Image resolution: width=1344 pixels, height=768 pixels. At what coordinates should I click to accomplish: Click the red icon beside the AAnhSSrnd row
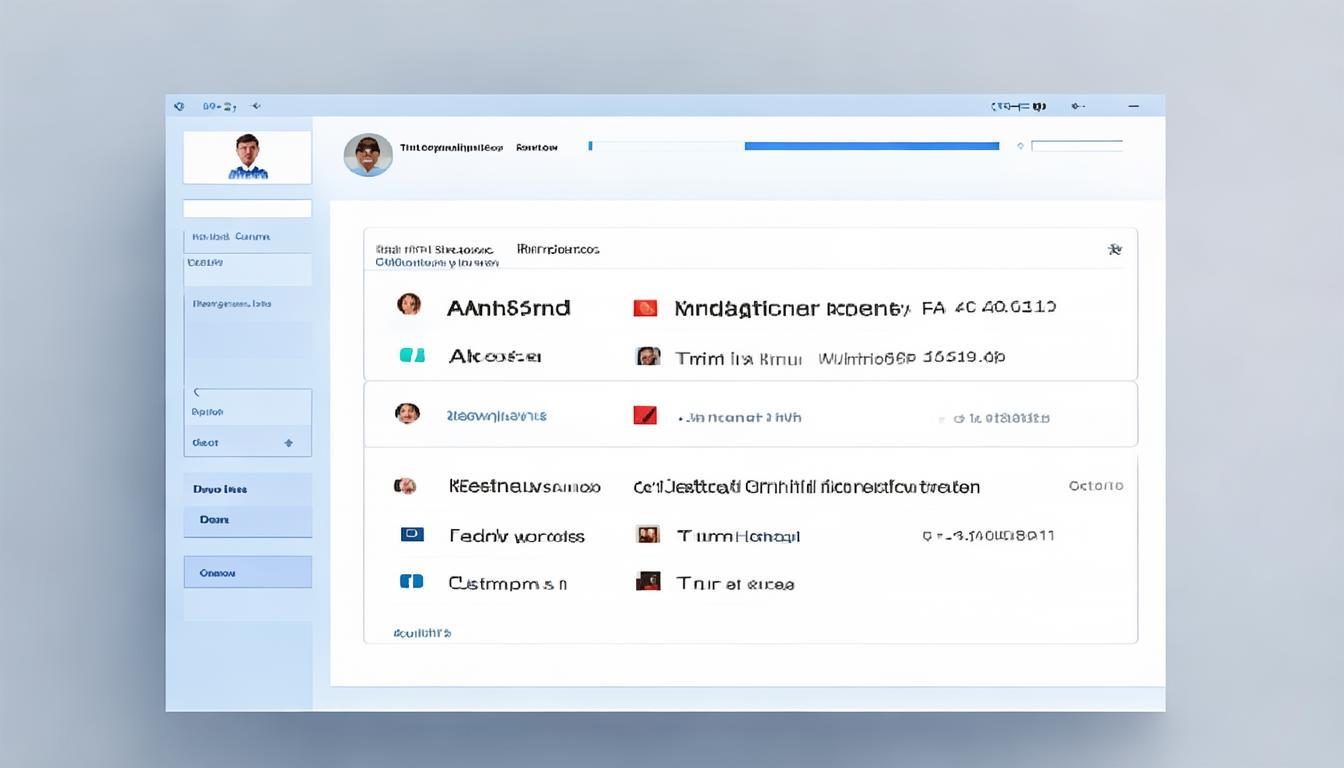pos(645,308)
